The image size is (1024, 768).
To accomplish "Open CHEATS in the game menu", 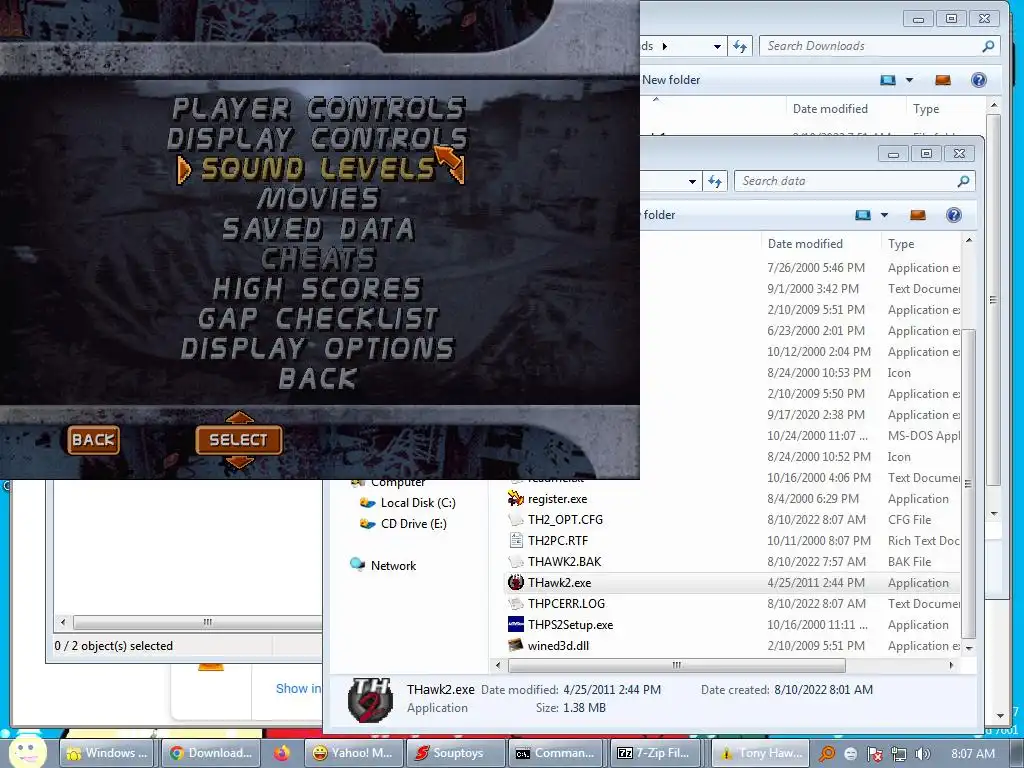I will 318,259.
